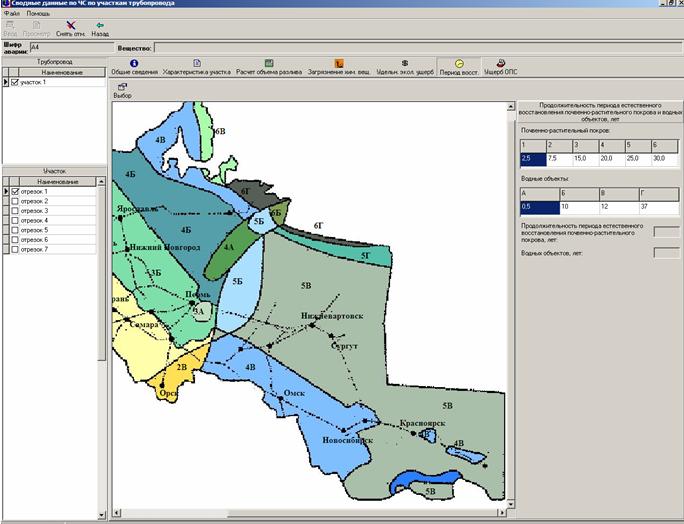Open the Общие сведения info tab icon

(134, 63)
